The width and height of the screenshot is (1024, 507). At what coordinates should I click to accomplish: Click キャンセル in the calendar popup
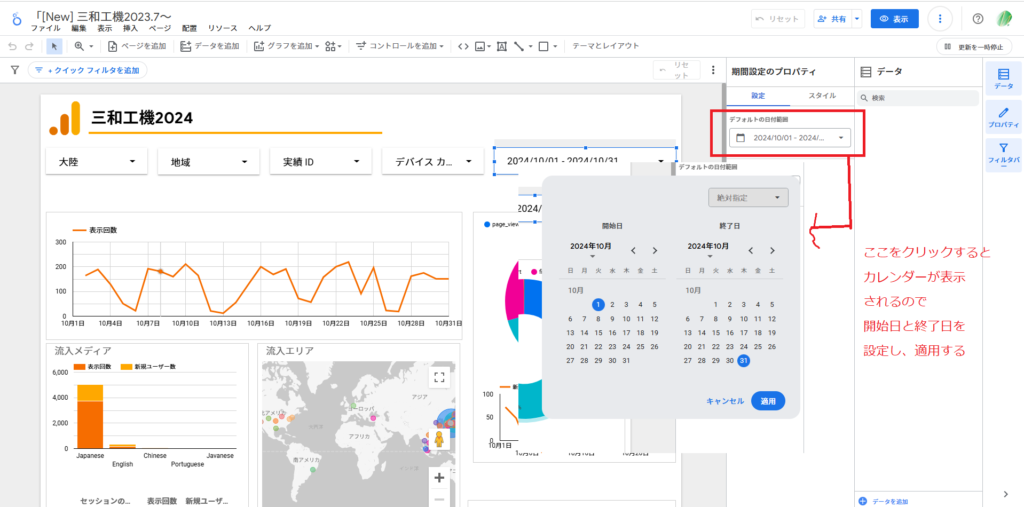click(724, 400)
